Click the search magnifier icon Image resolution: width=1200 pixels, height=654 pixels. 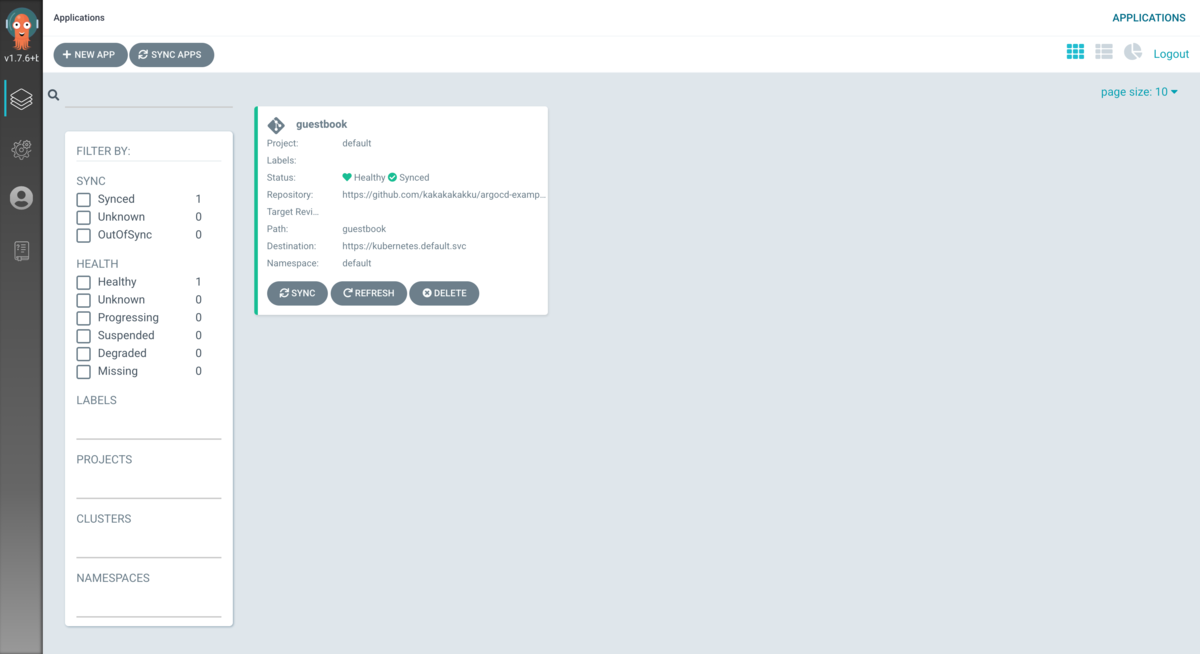pyautogui.click(x=54, y=95)
